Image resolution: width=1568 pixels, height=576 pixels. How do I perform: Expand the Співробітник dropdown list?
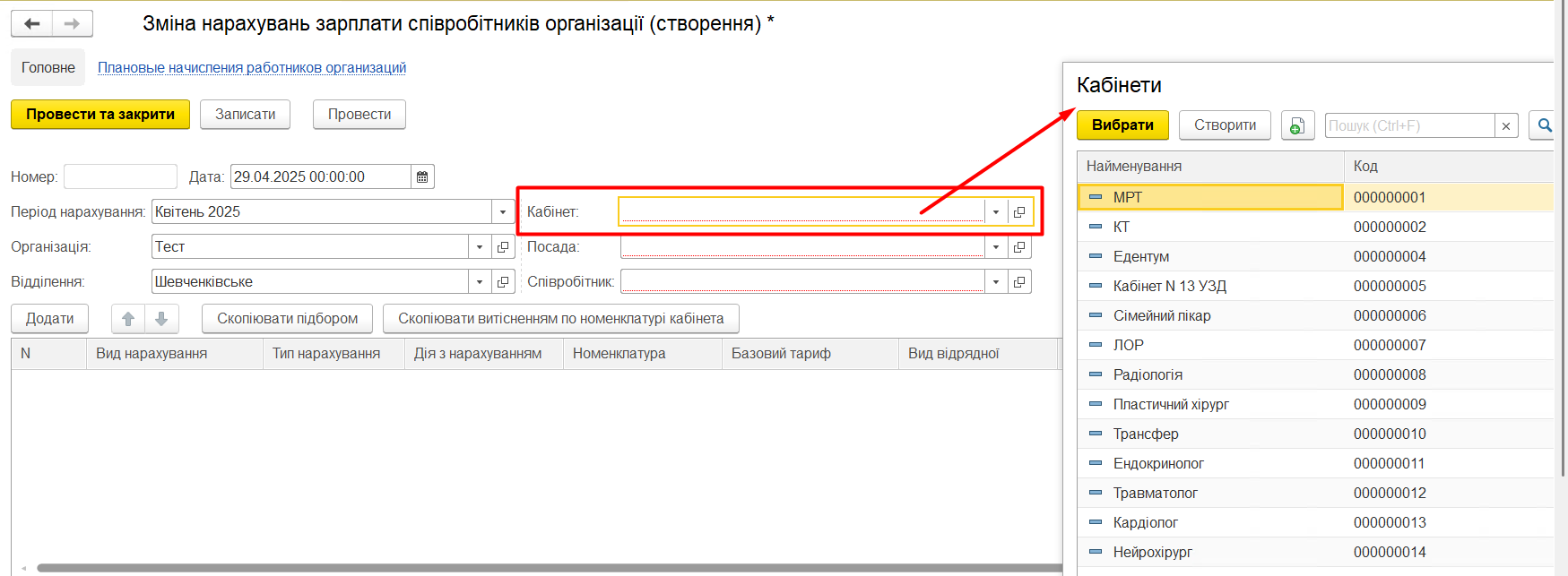coord(996,282)
